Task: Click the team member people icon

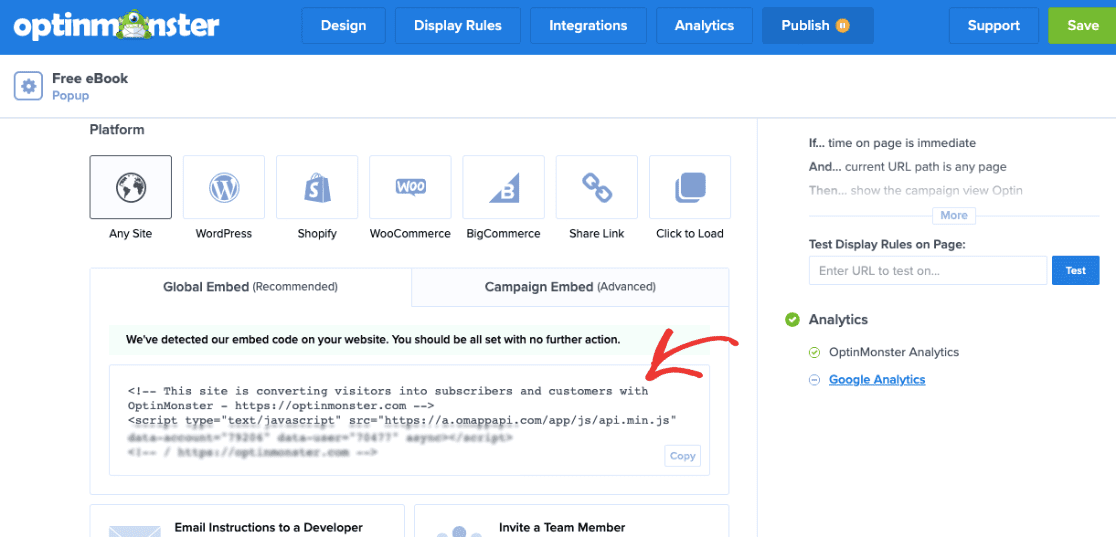Action: click(x=459, y=531)
